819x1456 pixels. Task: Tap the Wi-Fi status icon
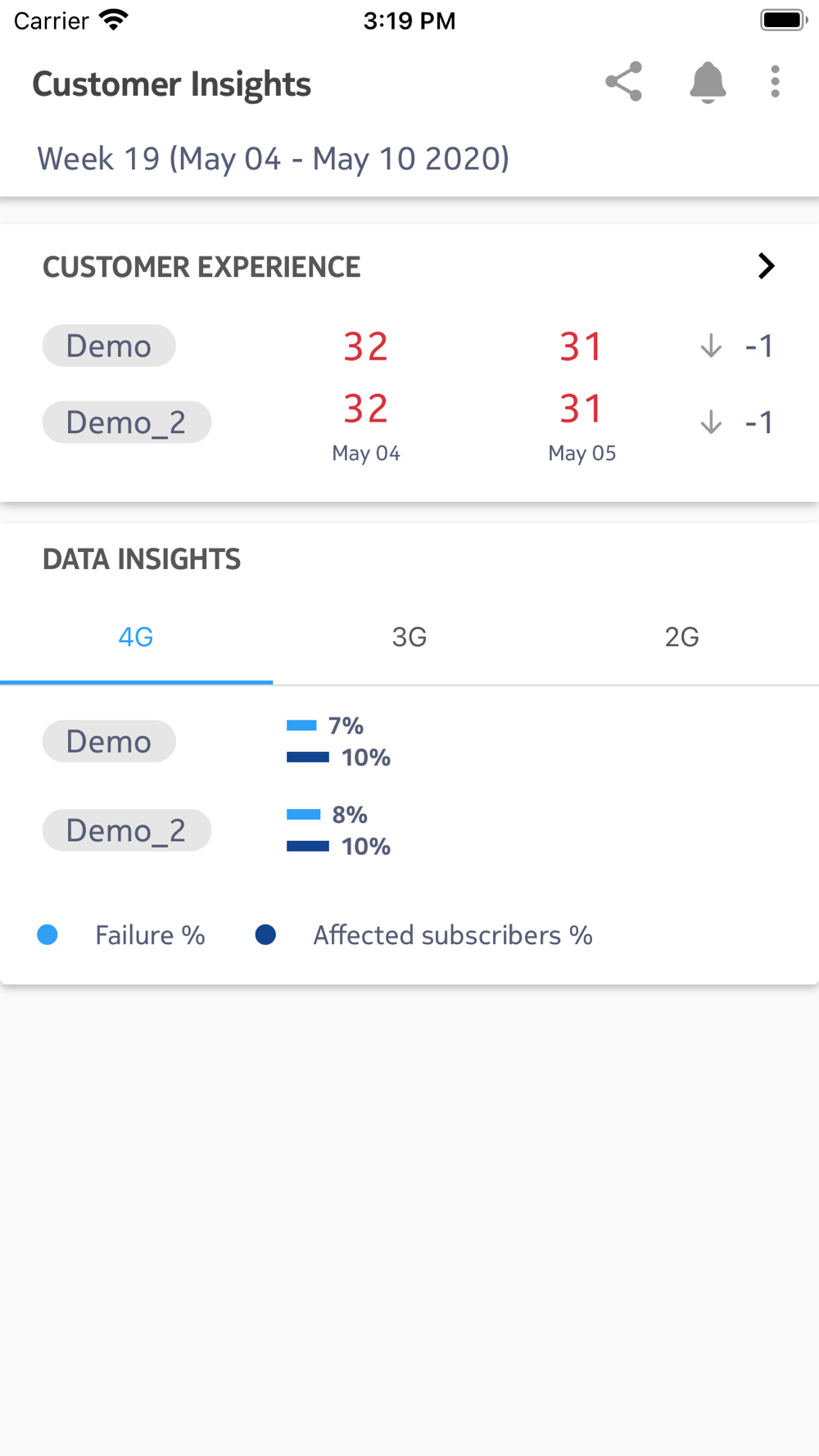[114, 20]
